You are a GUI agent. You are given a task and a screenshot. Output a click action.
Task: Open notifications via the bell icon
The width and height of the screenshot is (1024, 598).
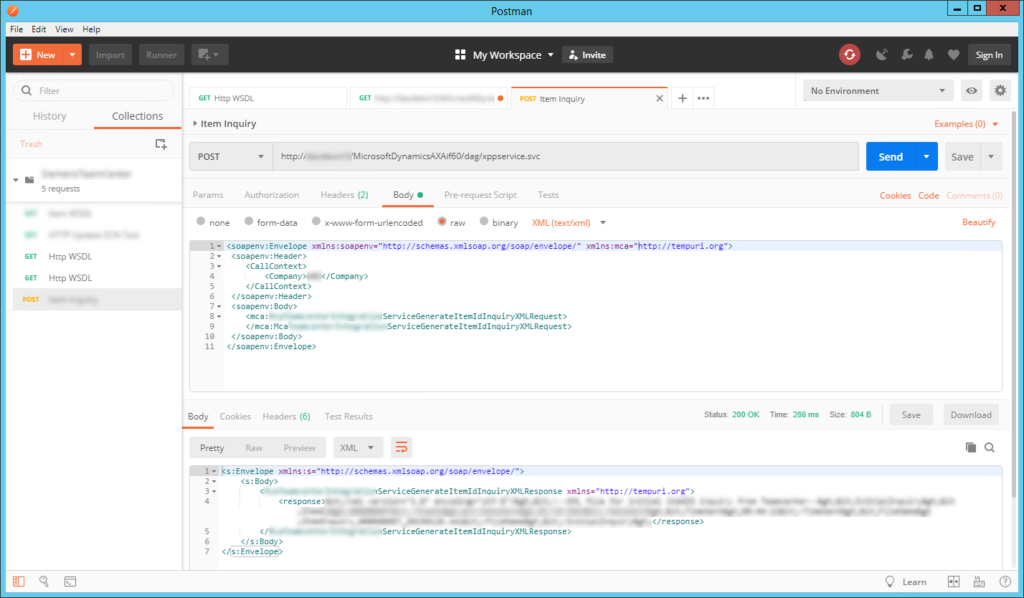(x=929, y=55)
